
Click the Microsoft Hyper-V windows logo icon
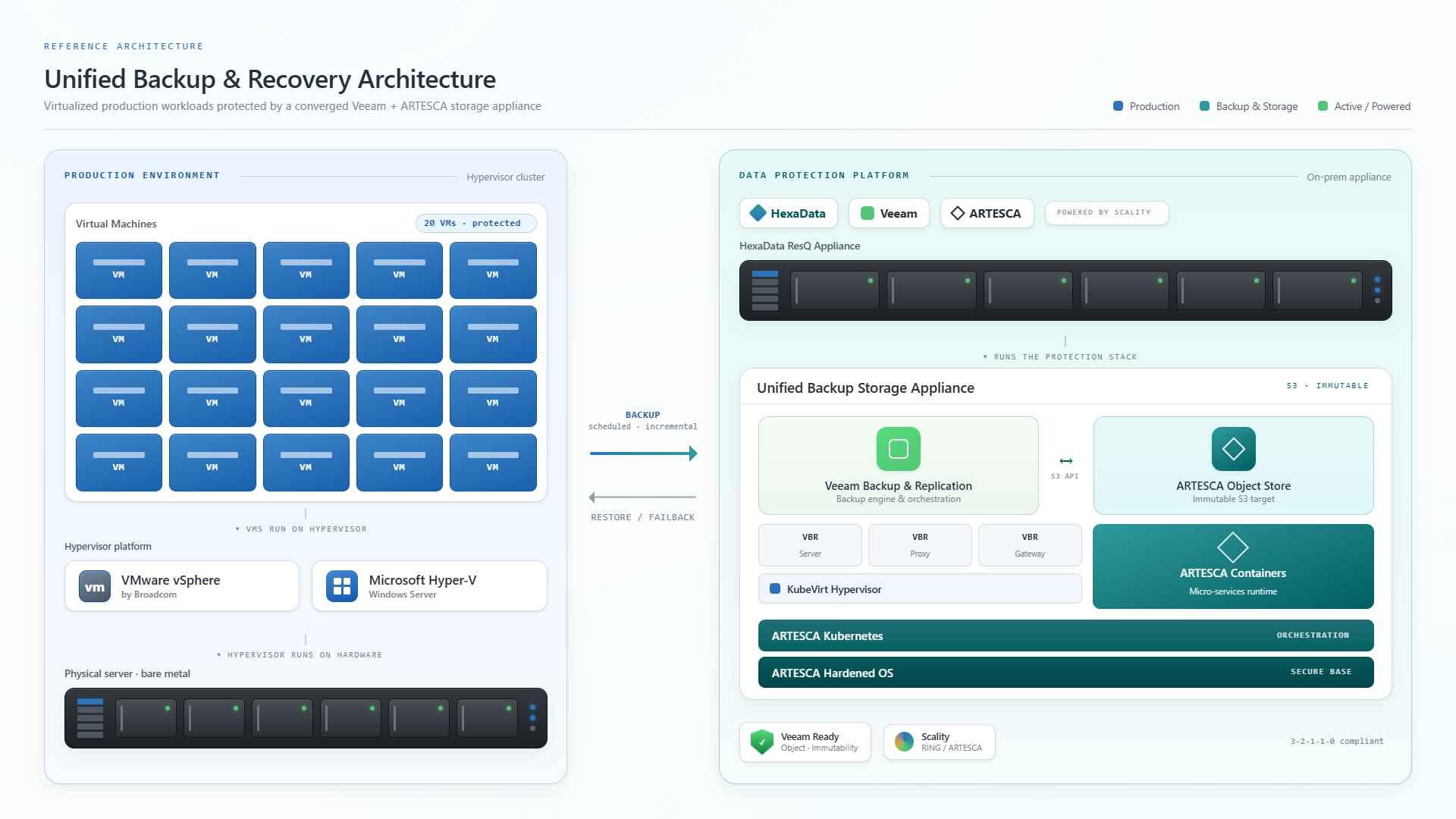click(x=342, y=586)
